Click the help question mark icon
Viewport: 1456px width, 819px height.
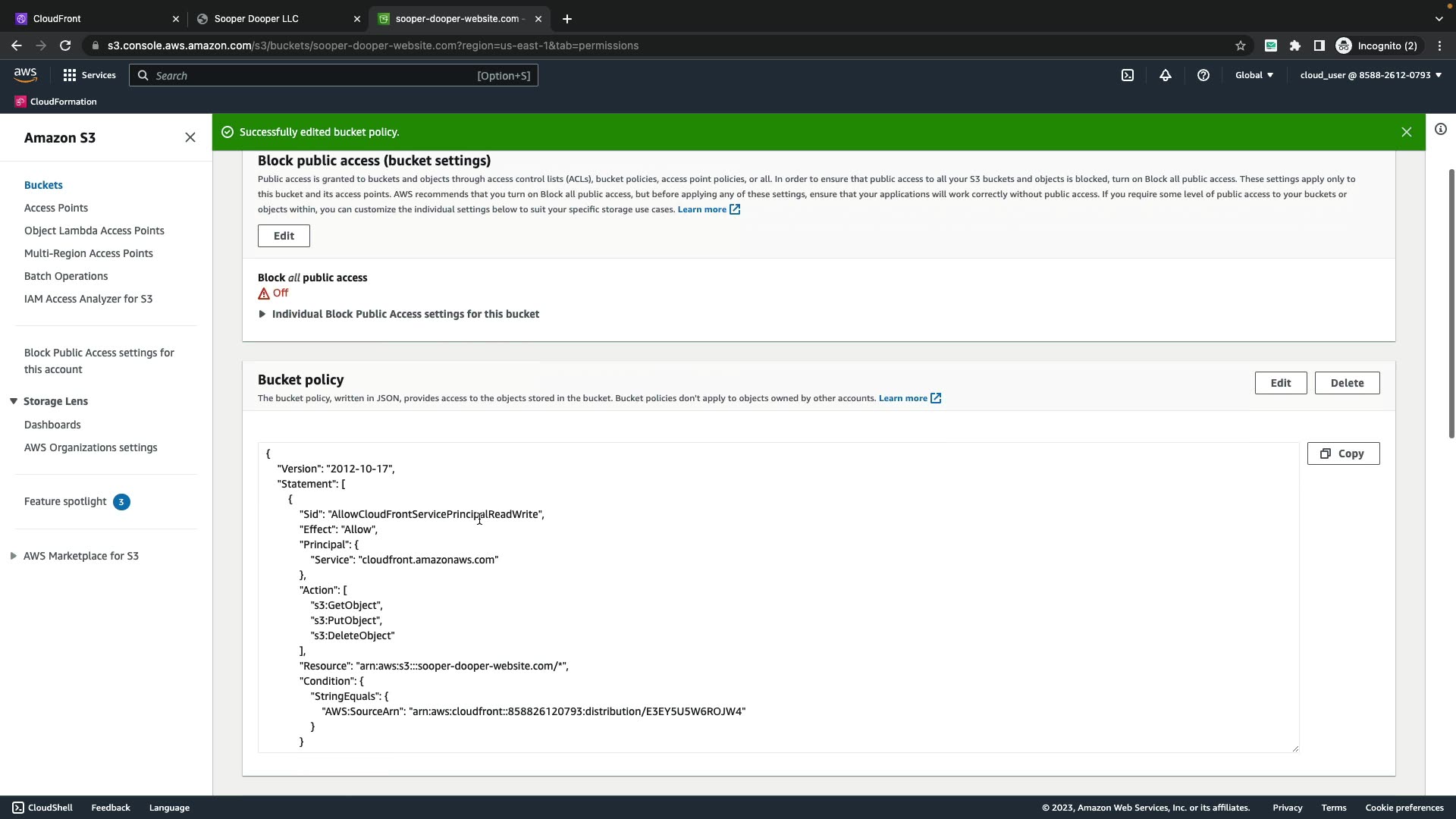click(1203, 75)
